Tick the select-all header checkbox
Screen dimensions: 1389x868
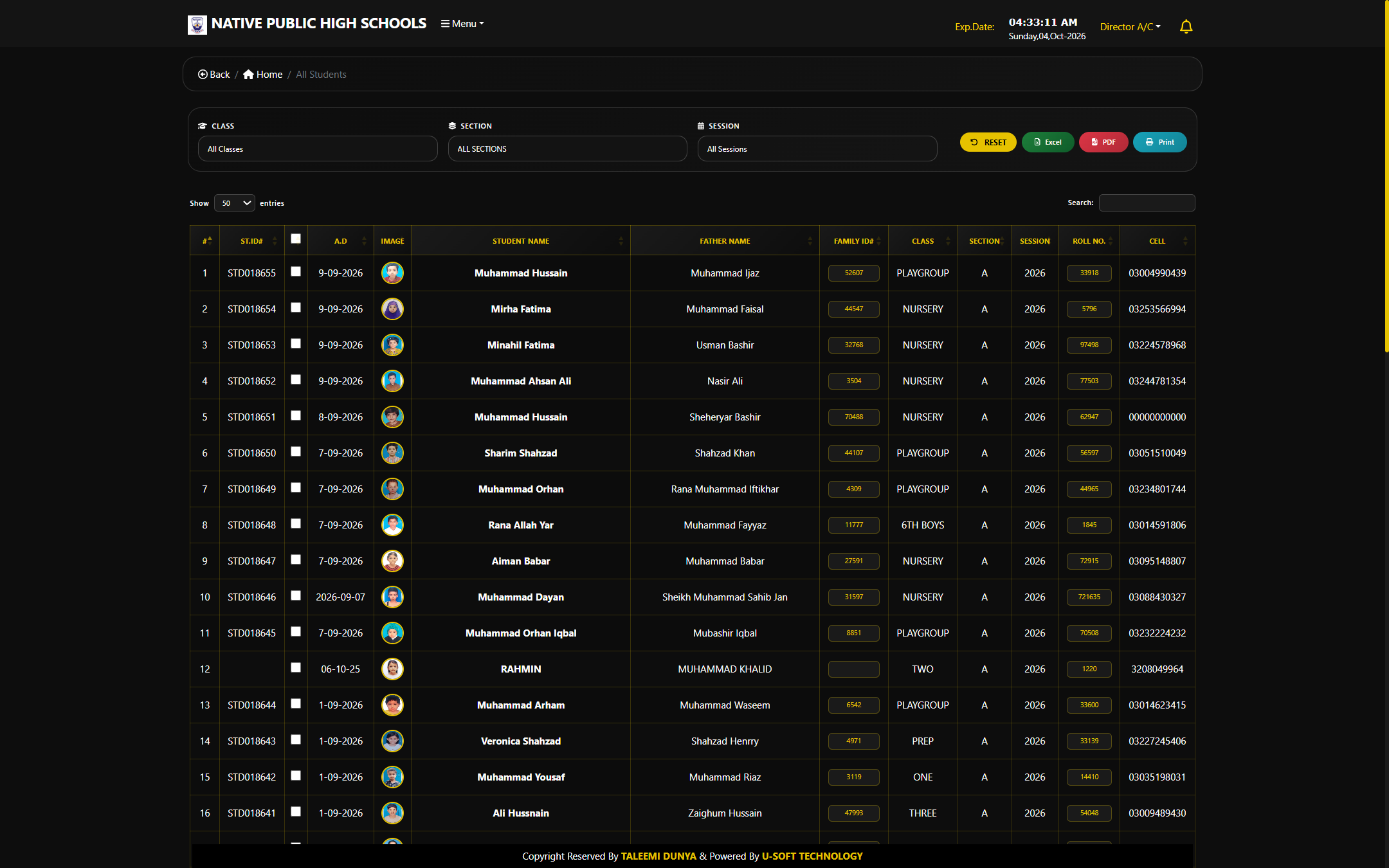pyautogui.click(x=296, y=239)
